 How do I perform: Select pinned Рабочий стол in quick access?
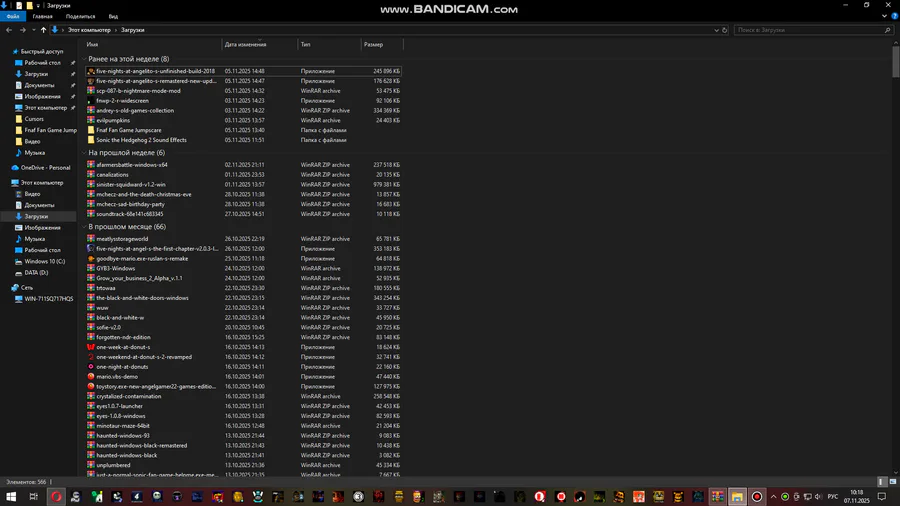click(x=42, y=63)
